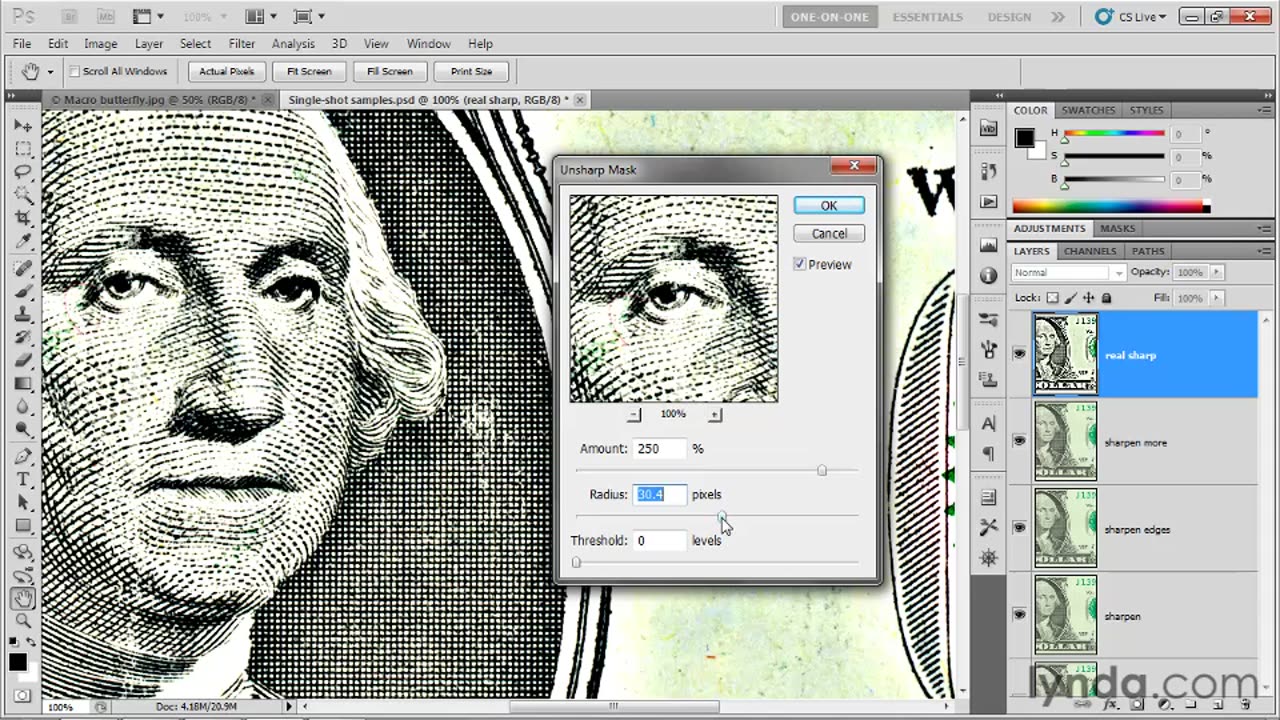Click the Fit Screen button
Viewport: 1280px width, 720px height.
309,71
